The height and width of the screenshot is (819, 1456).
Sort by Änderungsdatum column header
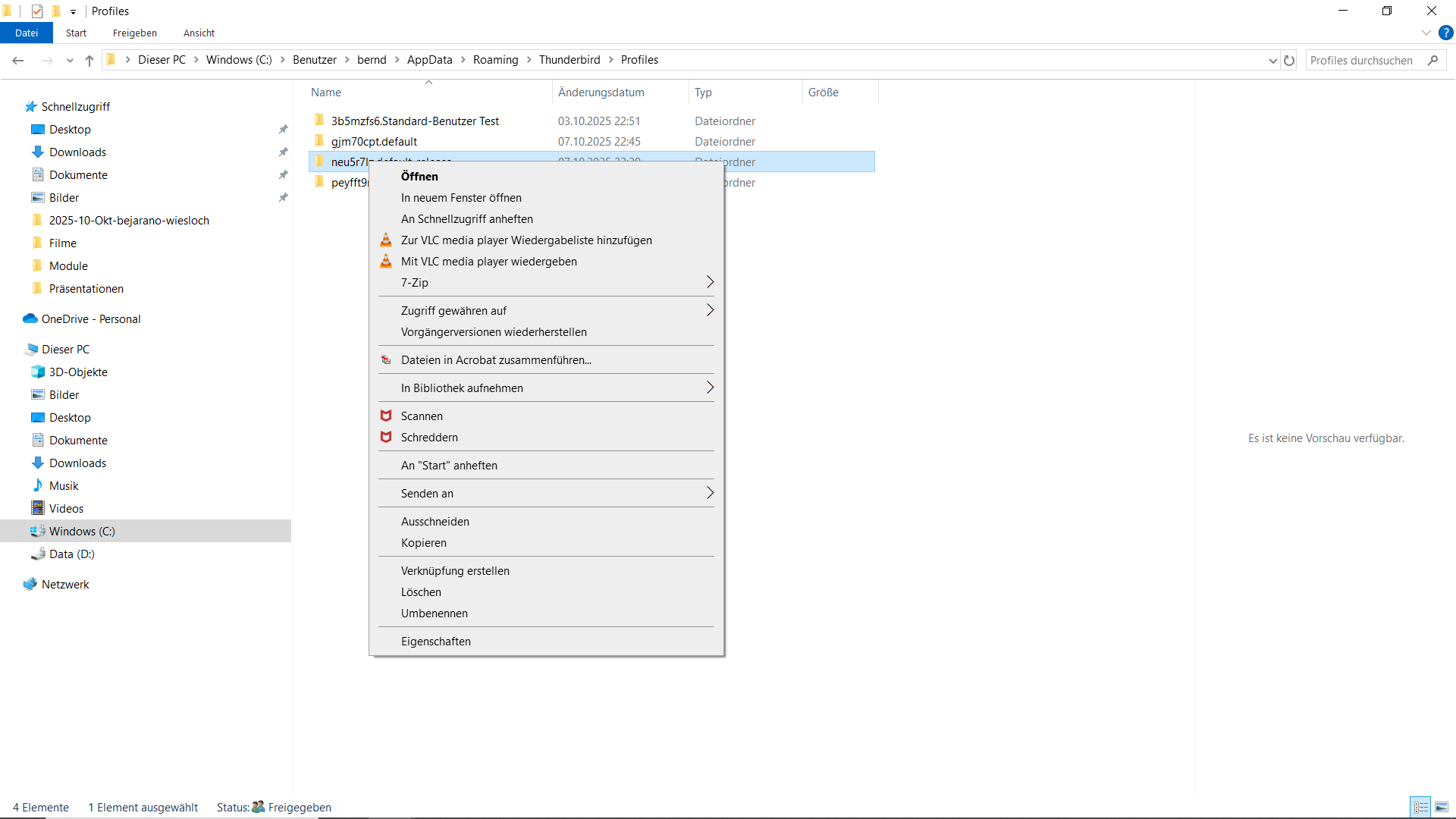coord(601,93)
